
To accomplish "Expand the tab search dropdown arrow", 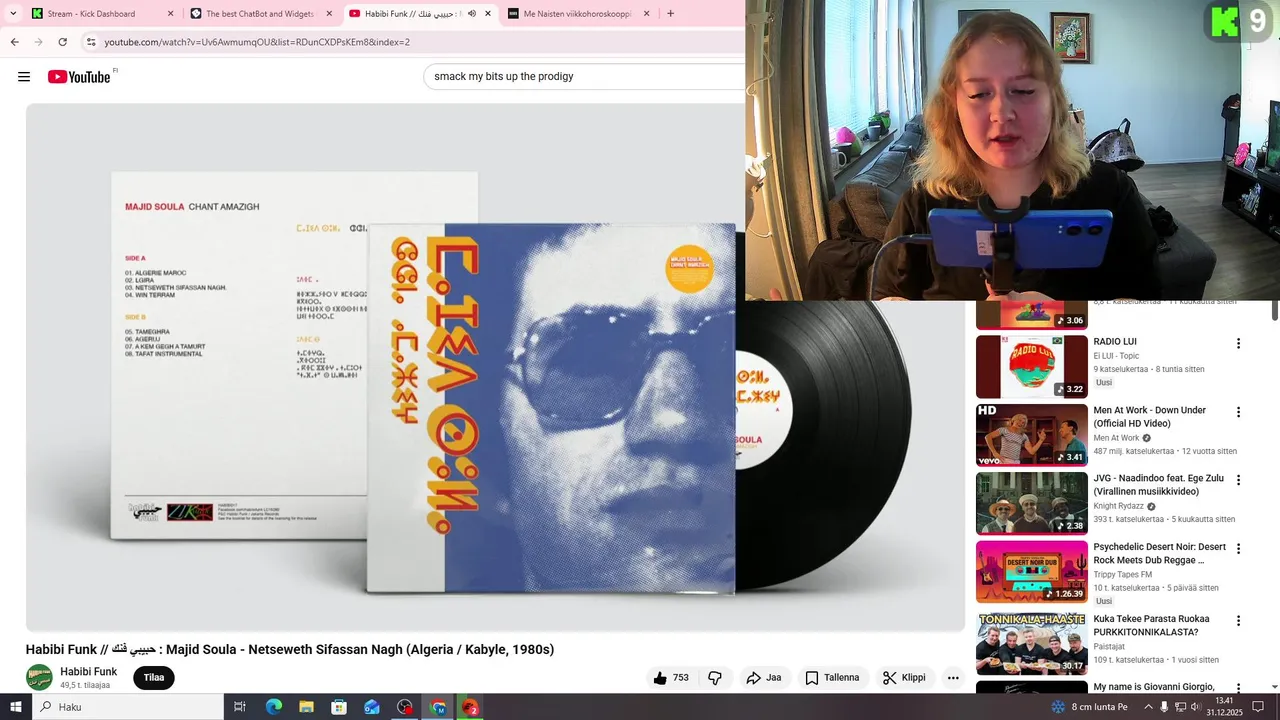I will click(x=13, y=14).
